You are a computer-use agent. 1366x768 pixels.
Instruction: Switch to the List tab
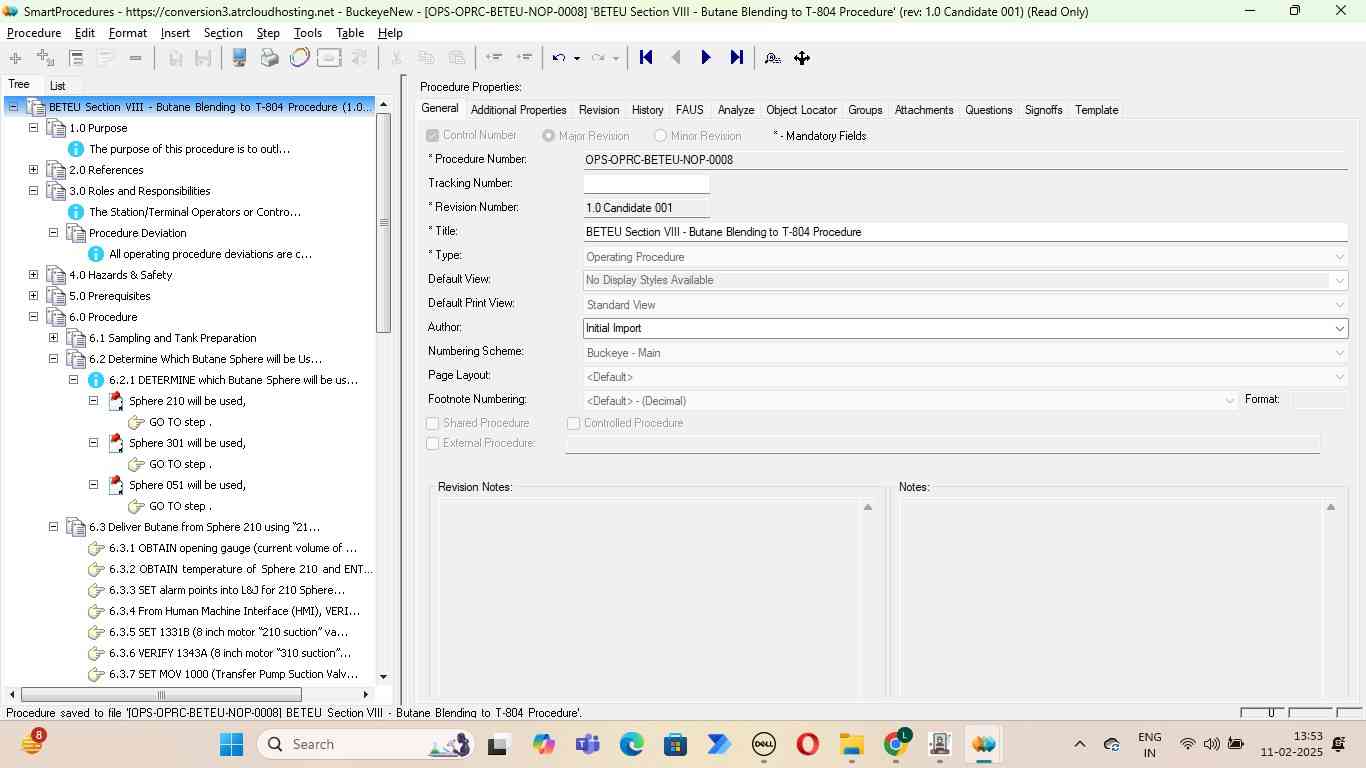point(57,86)
